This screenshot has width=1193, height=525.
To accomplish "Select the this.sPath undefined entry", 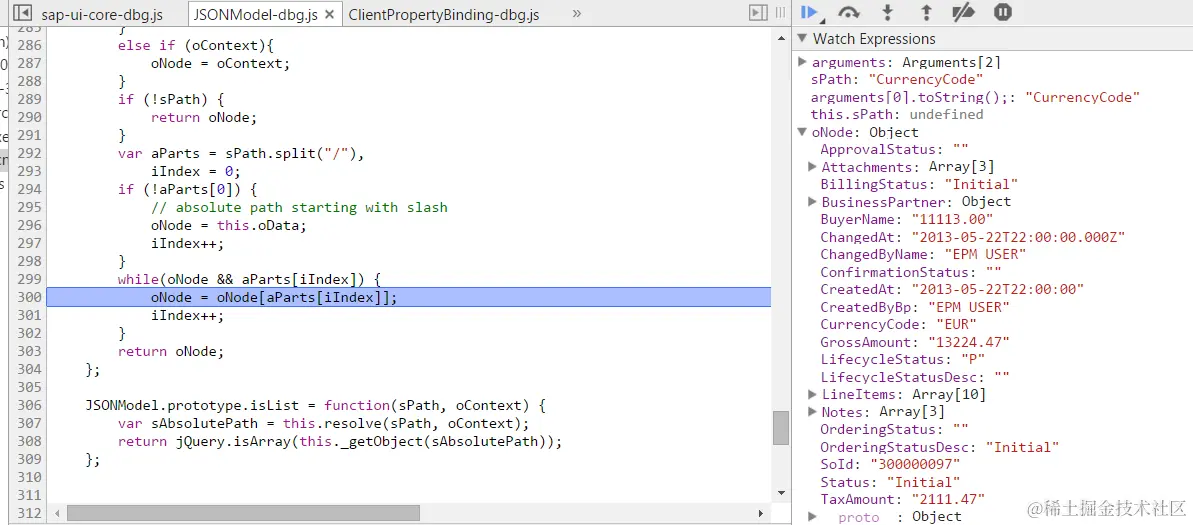I will pyautogui.click(x=897, y=114).
